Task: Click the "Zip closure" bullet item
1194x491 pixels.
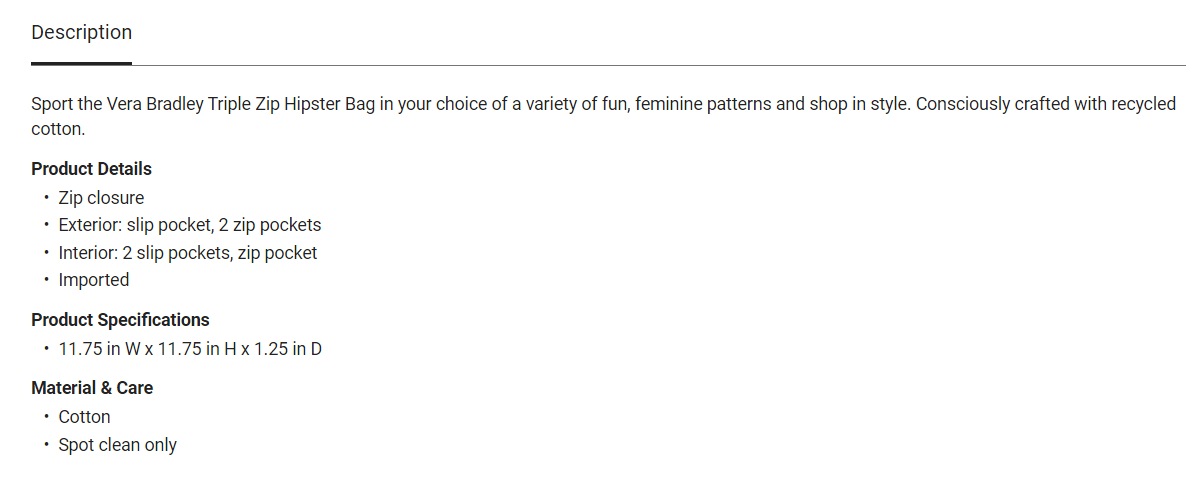Action: click(x=101, y=198)
